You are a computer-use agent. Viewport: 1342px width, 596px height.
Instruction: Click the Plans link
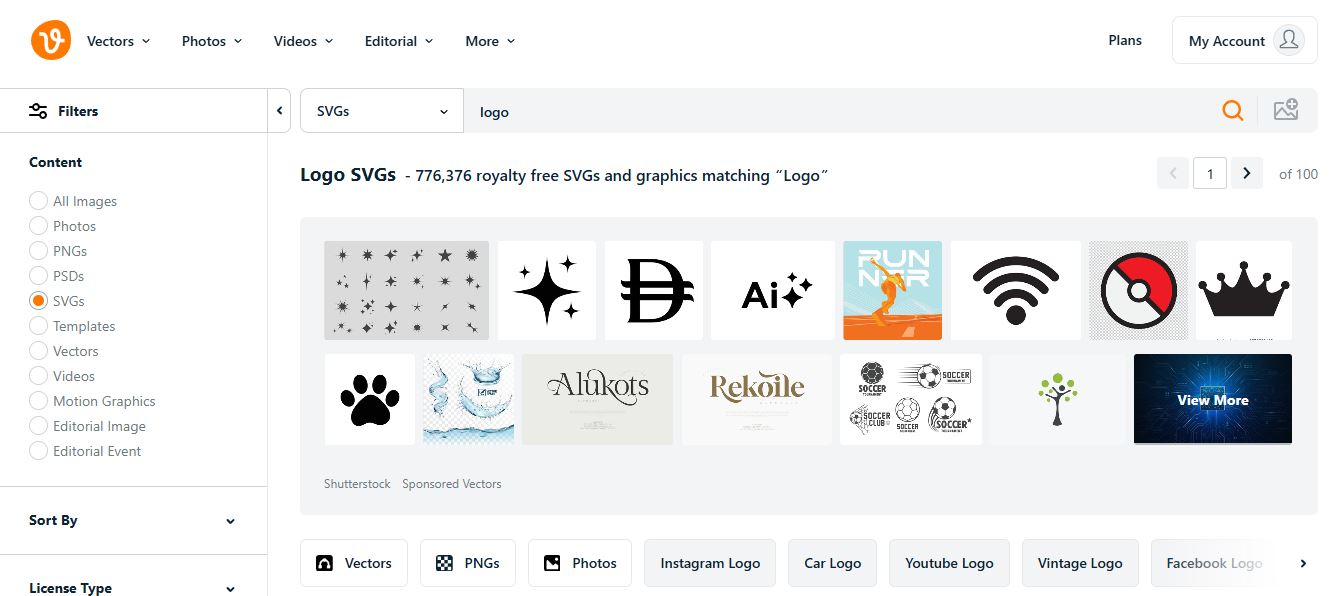coord(1125,40)
